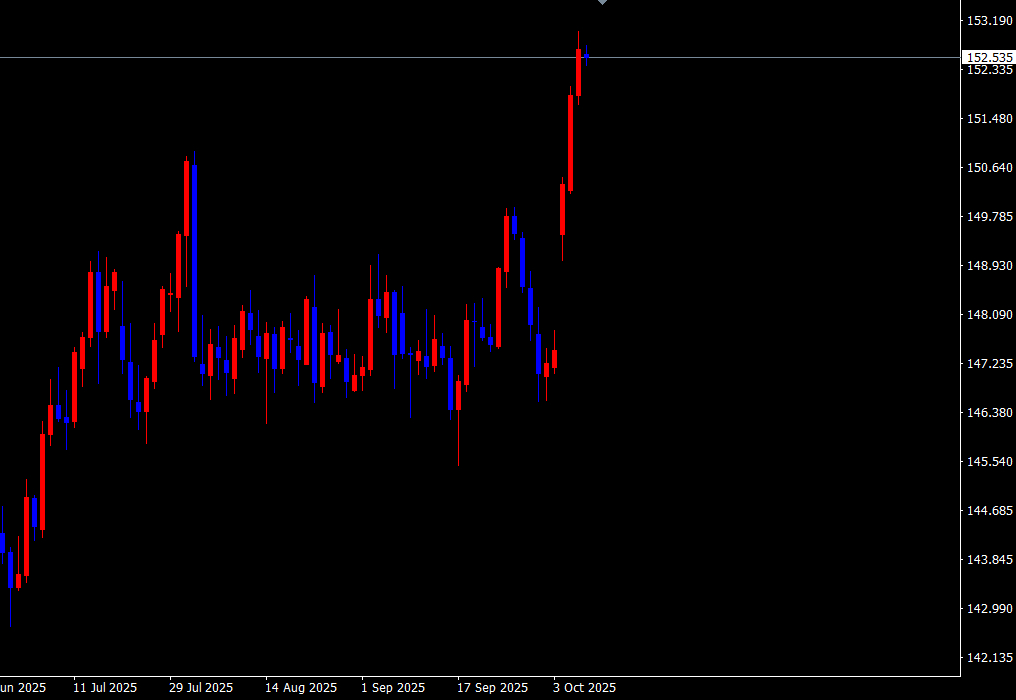The image size is (1016, 700).
Task: Click the 145.540 price scale label
Action: click(989, 461)
